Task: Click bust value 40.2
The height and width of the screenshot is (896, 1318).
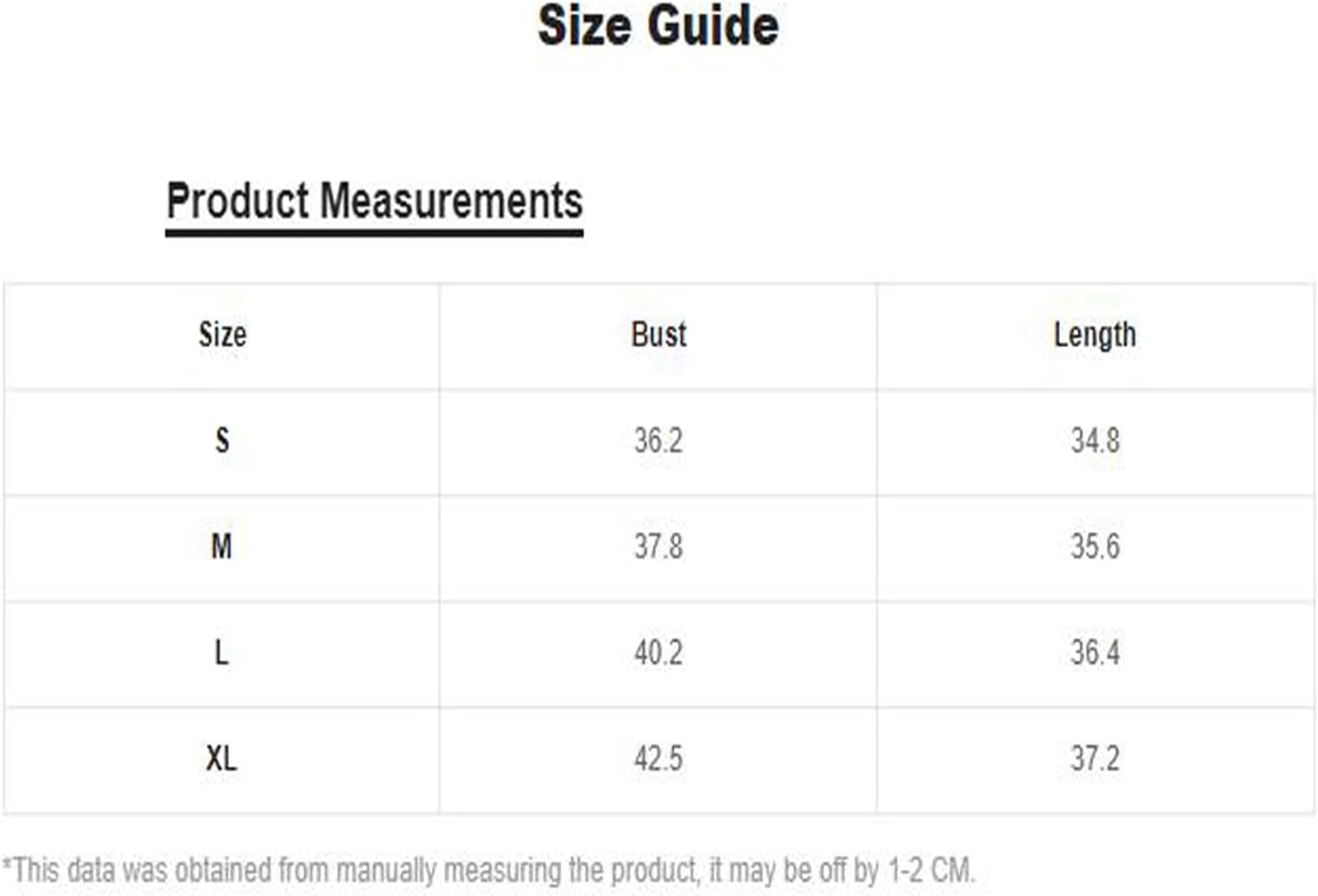Action: 658,653
